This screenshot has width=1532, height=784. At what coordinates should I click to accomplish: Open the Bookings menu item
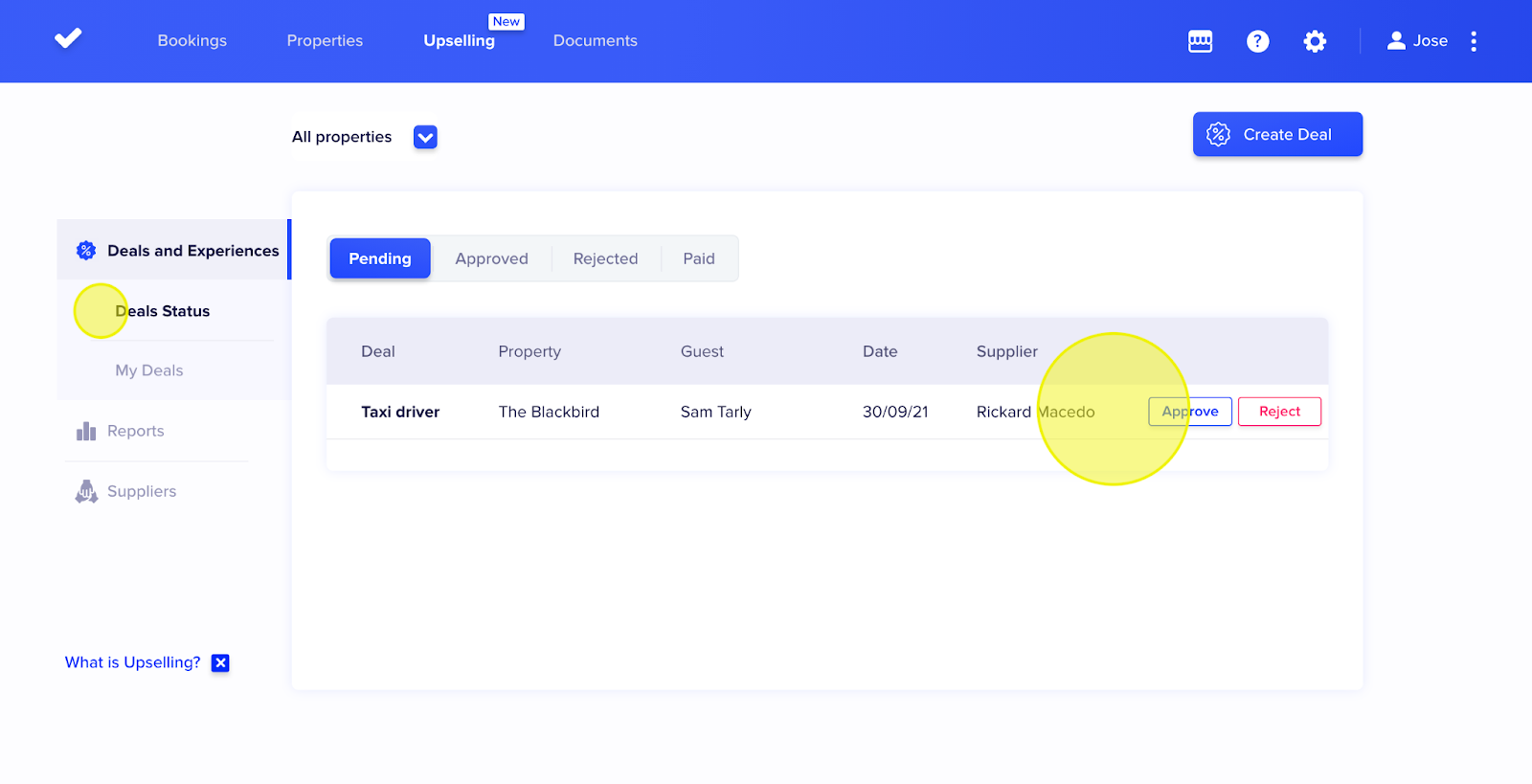point(191,41)
